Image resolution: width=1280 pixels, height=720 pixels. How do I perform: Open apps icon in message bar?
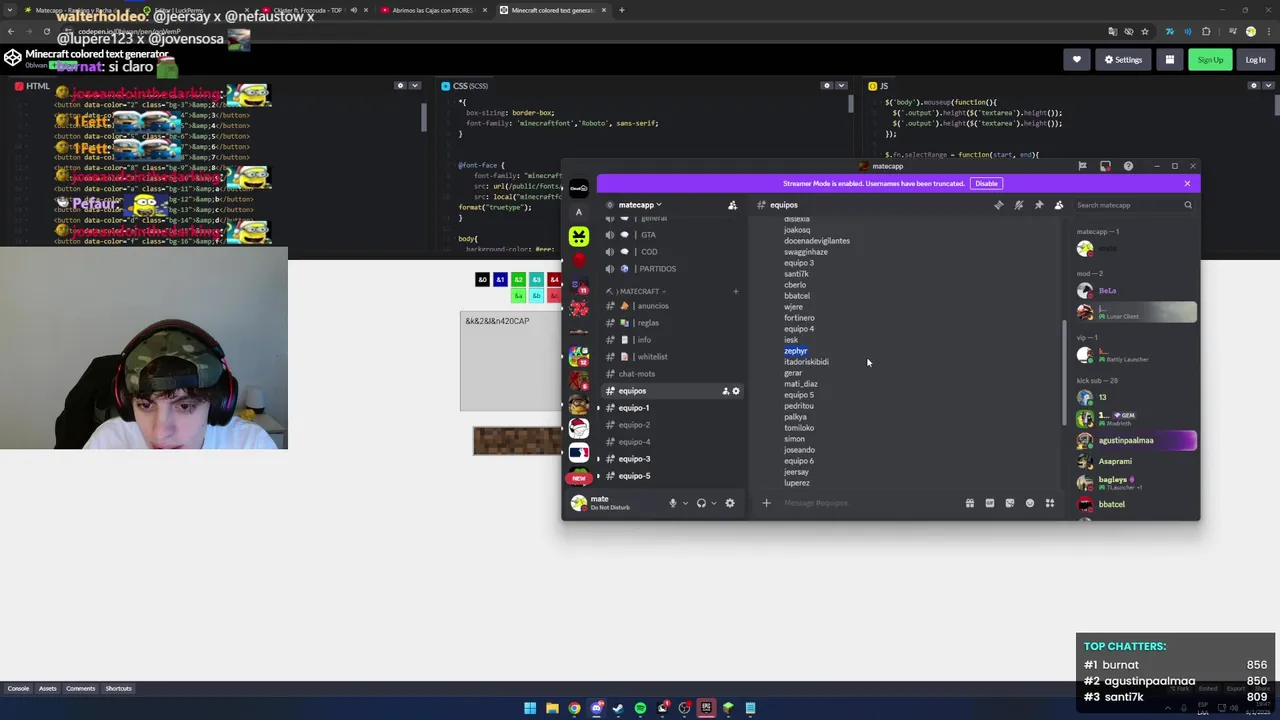pyautogui.click(x=1049, y=503)
